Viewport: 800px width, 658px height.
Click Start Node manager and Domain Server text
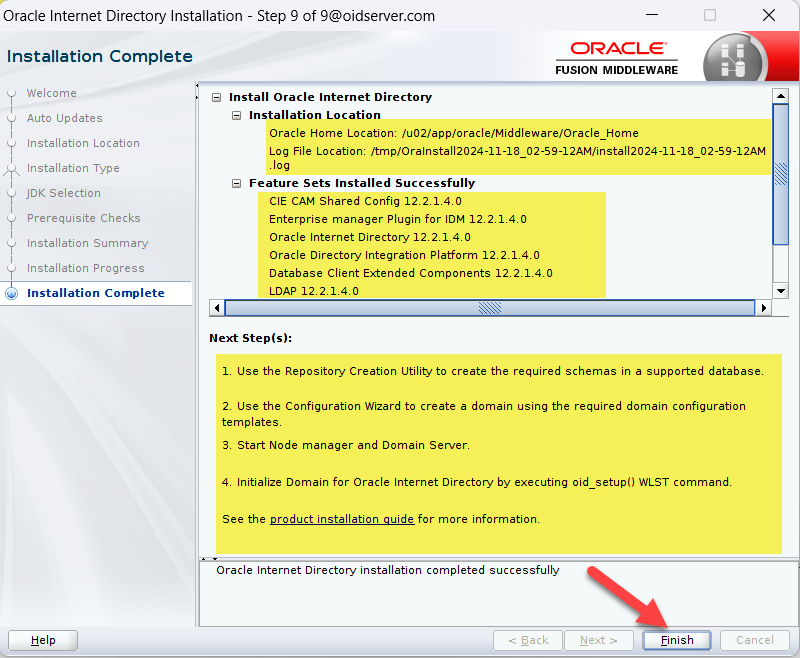click(x=345, y=445)
